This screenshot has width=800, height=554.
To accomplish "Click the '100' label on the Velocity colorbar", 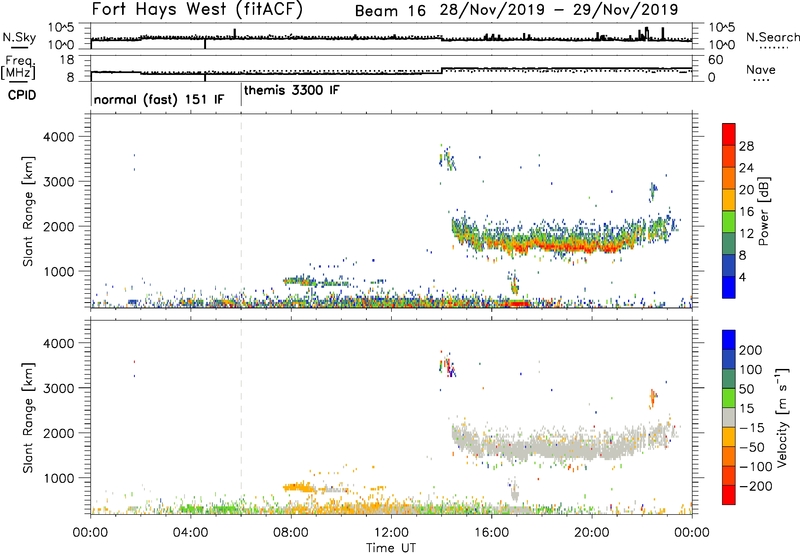I will coord(751,370).
